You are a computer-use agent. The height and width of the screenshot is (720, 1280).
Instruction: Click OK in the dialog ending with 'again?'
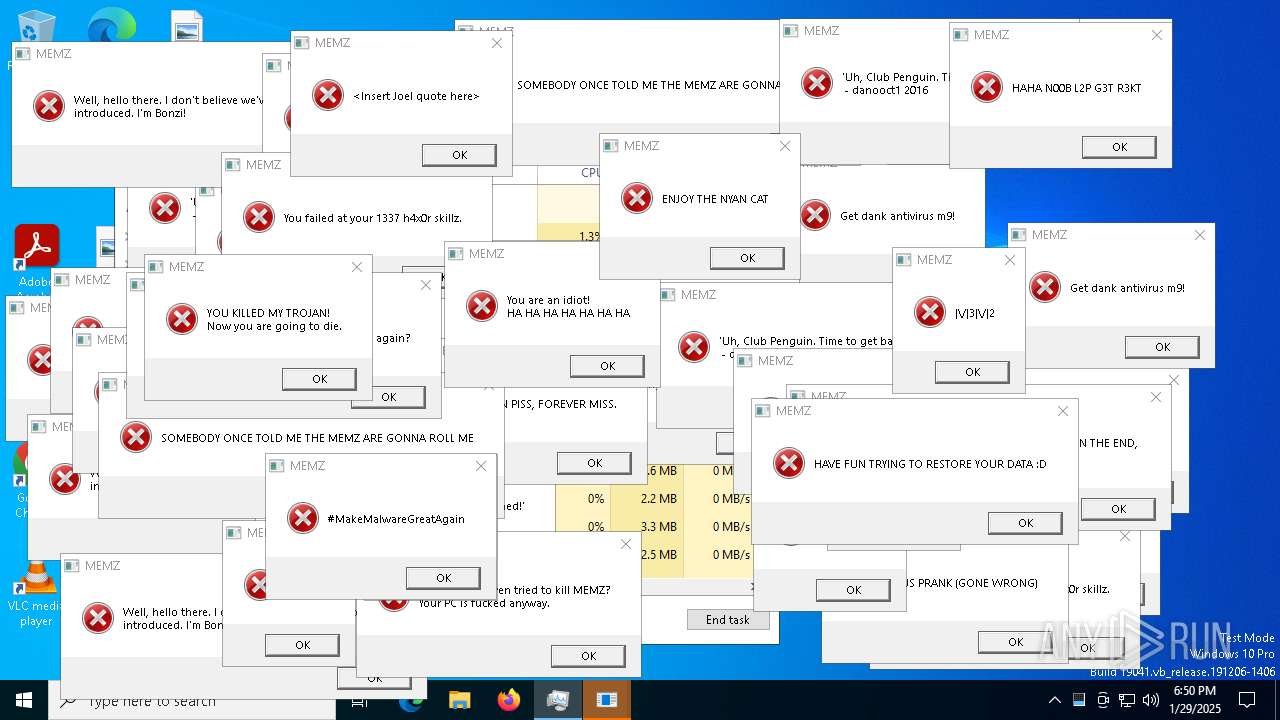click(x=388, y=397)
